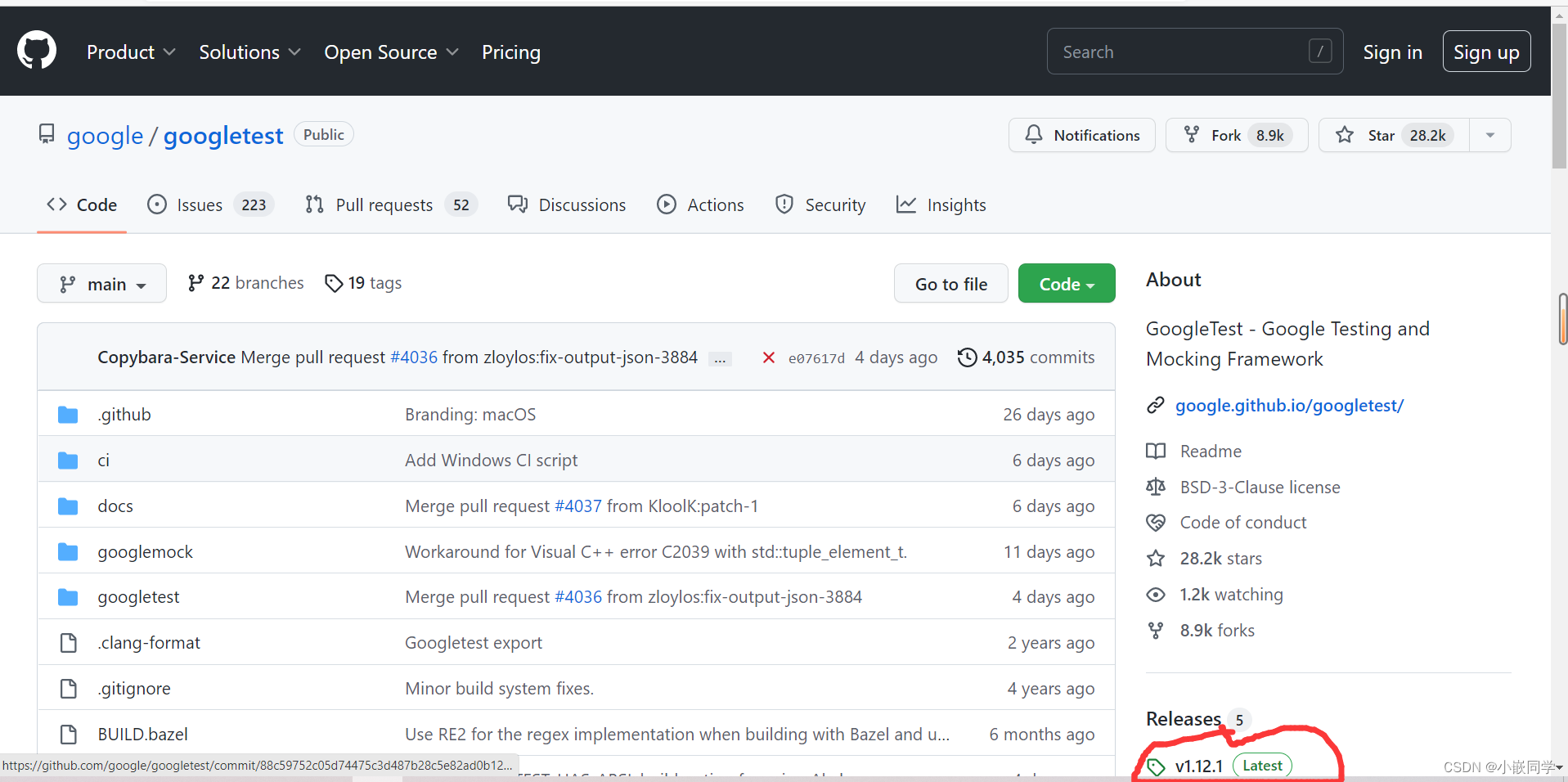This screenshot has width=1568, height=782.
Task: Switch to the Issues tab
Action: pyautogui.click(x=210, y=204)
